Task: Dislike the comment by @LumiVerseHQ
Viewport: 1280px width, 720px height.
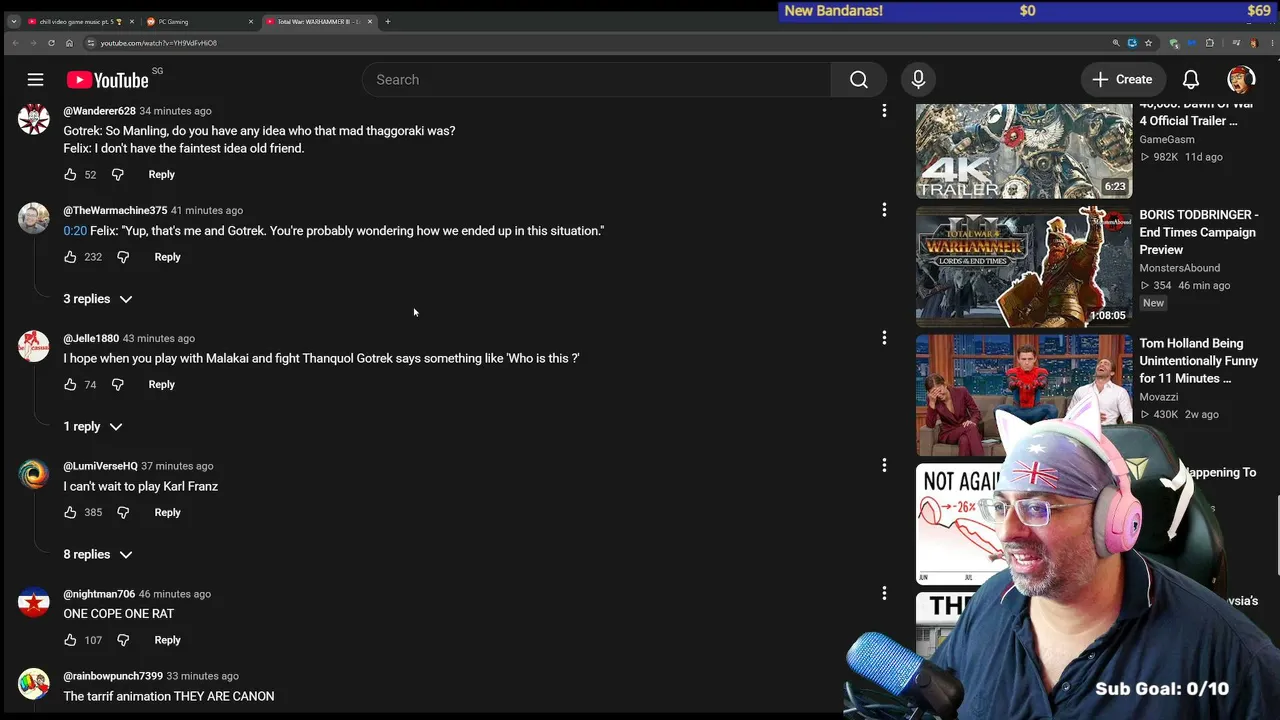Action: pos(123,512)
